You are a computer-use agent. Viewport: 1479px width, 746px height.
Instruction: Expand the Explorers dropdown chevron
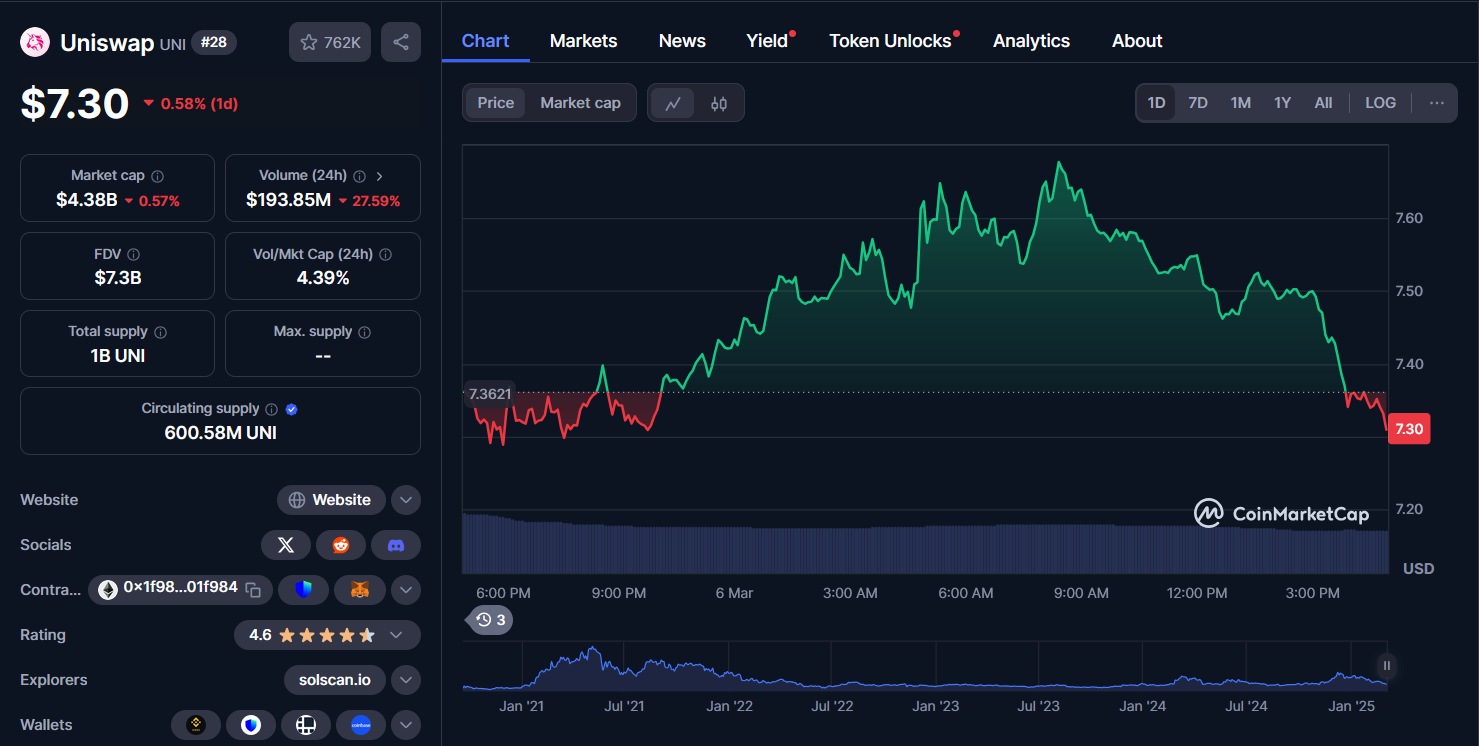(x=405, y=680)
